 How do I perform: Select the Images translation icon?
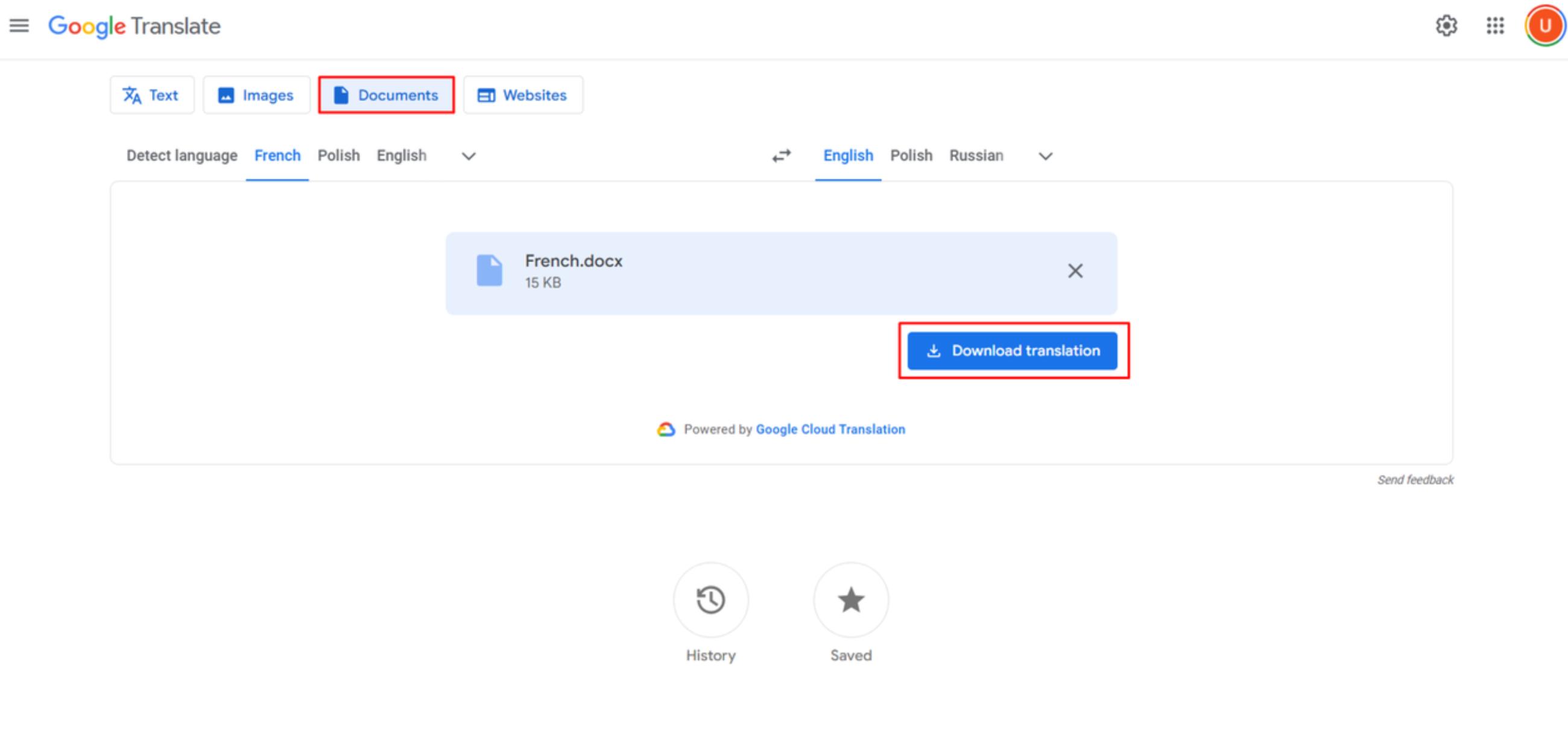[226, 95]
